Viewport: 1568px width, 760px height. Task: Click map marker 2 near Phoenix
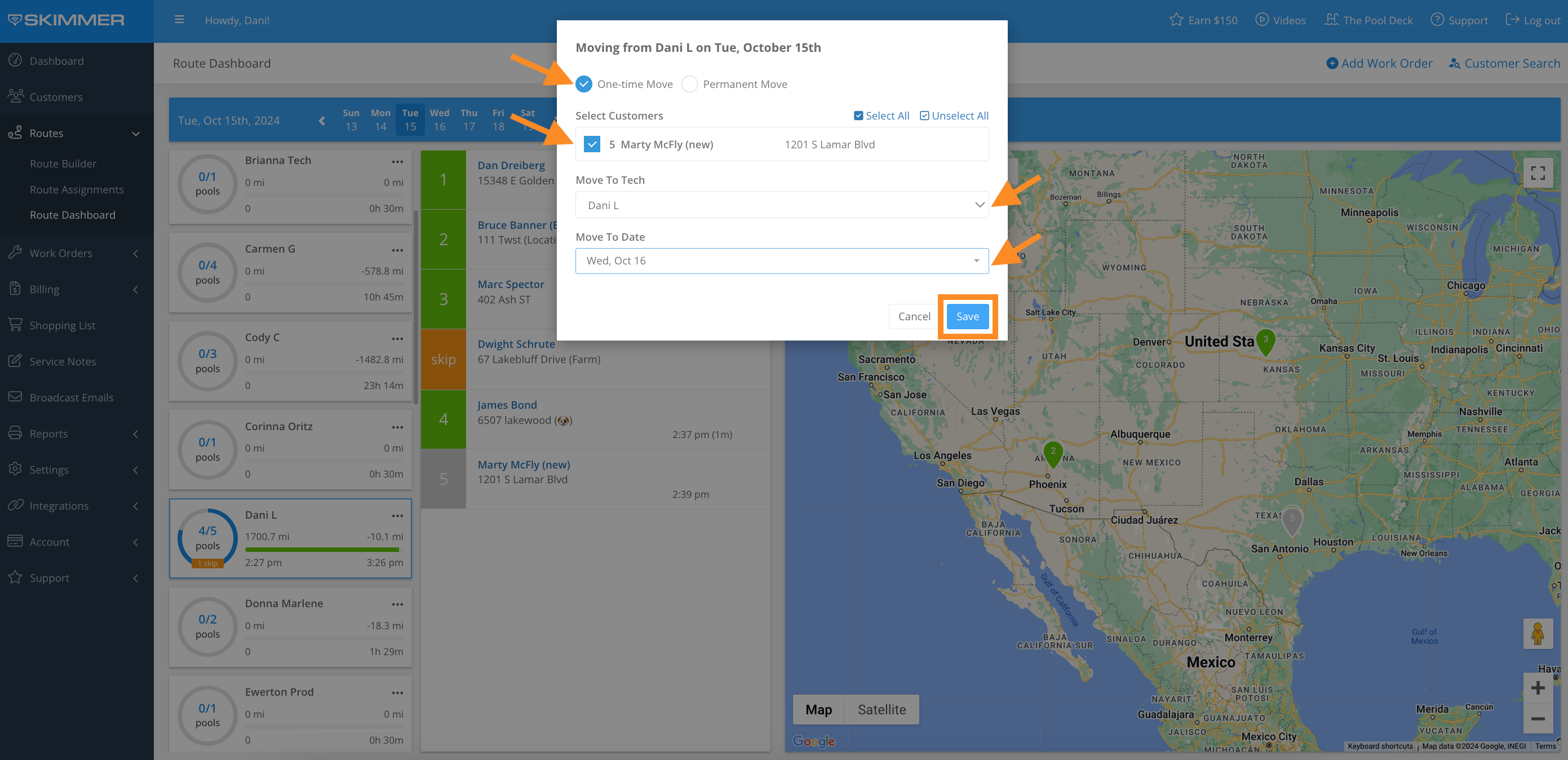[1052, 454]
